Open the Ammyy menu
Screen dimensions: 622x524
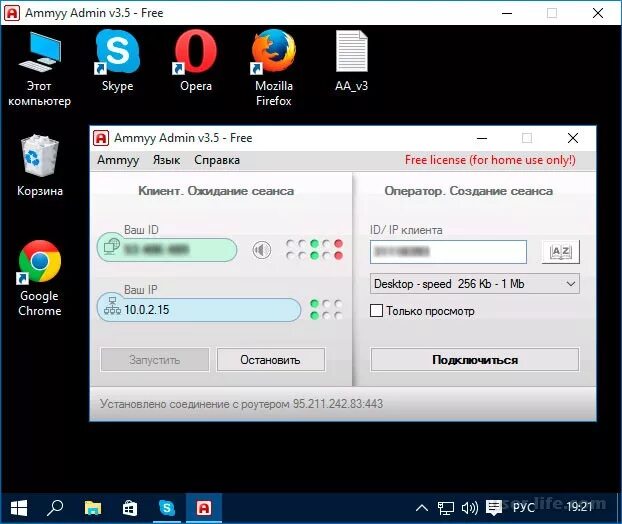tap(118, 160)
